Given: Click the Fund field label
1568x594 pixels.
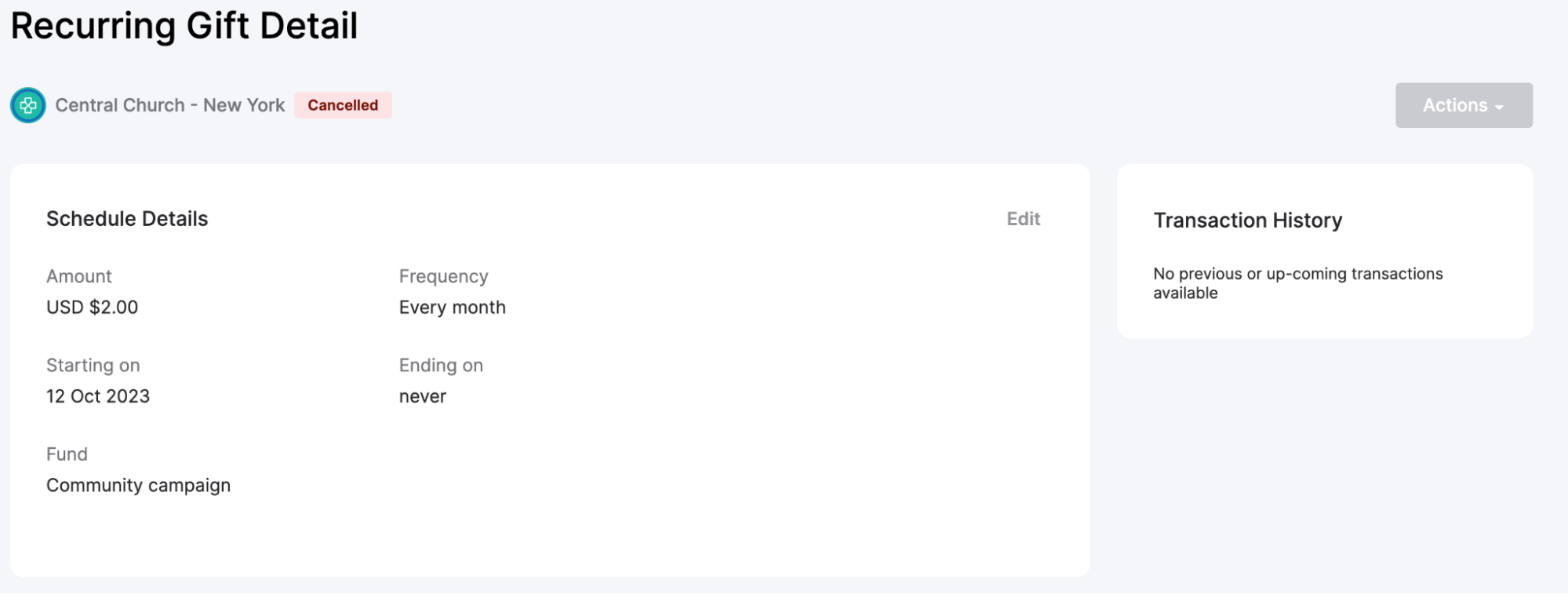Looking at the screenshot, I should point(67,454).
